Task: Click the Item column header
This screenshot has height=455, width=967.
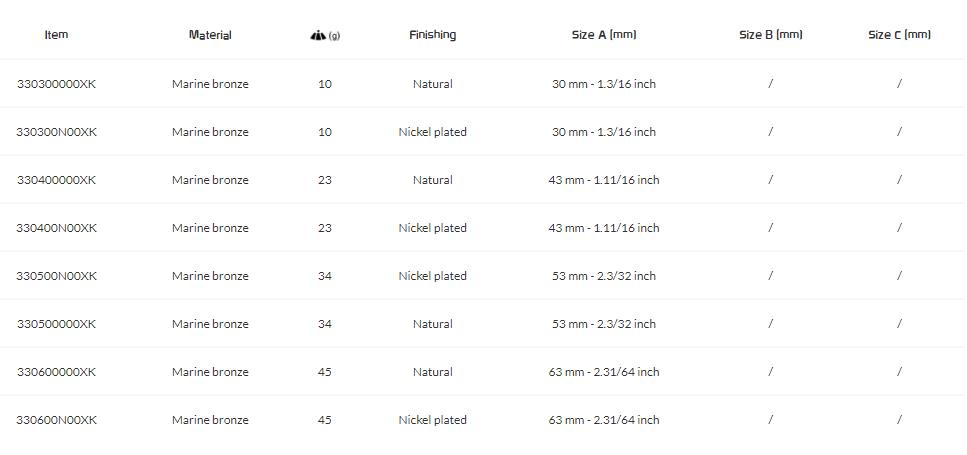Action: coord(56,35)
